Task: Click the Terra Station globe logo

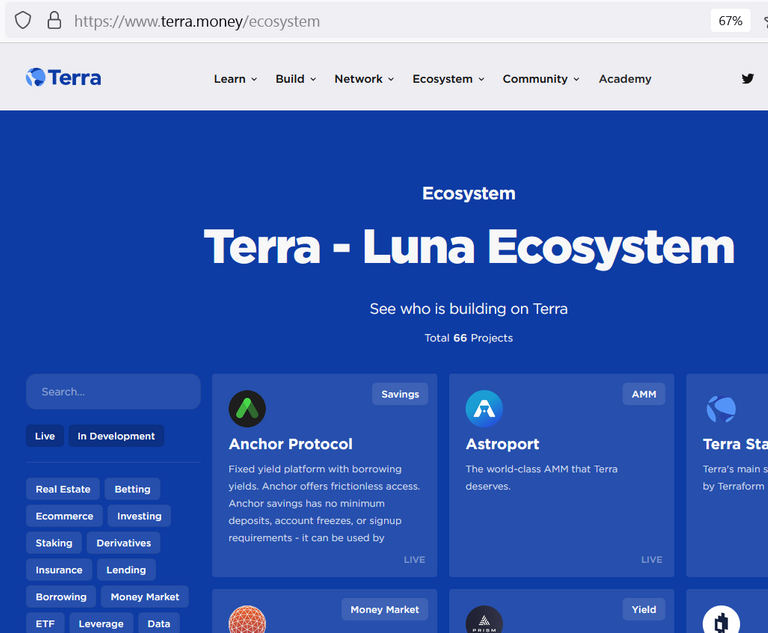Action: [x=721, y=409]
